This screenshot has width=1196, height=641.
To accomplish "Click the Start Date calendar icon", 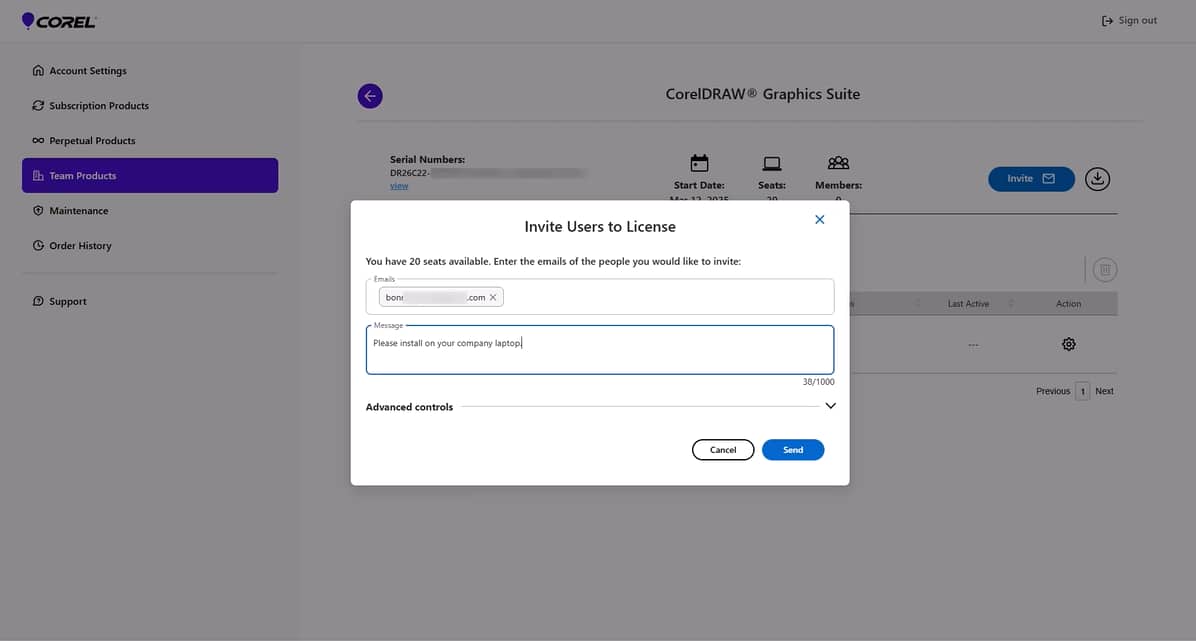I will (x=699, y=163).
